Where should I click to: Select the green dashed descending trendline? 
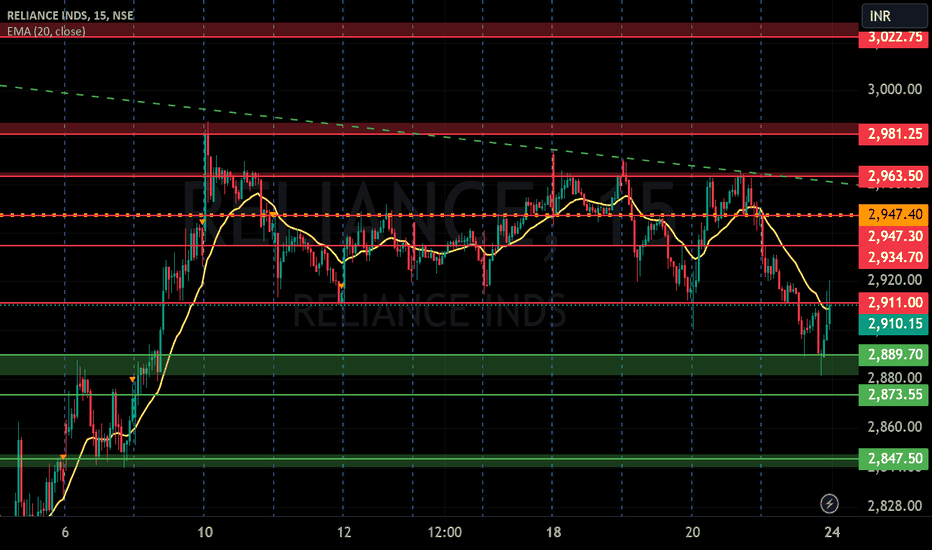coord(428,136)
